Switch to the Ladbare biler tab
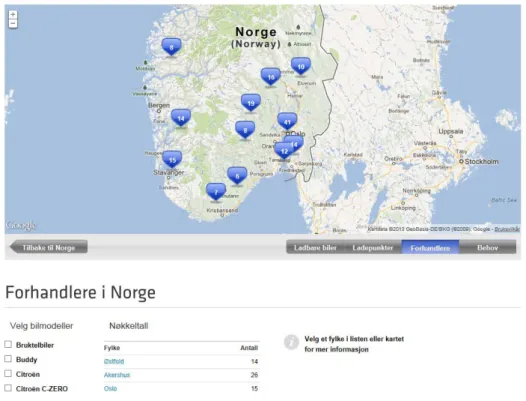 315,247
